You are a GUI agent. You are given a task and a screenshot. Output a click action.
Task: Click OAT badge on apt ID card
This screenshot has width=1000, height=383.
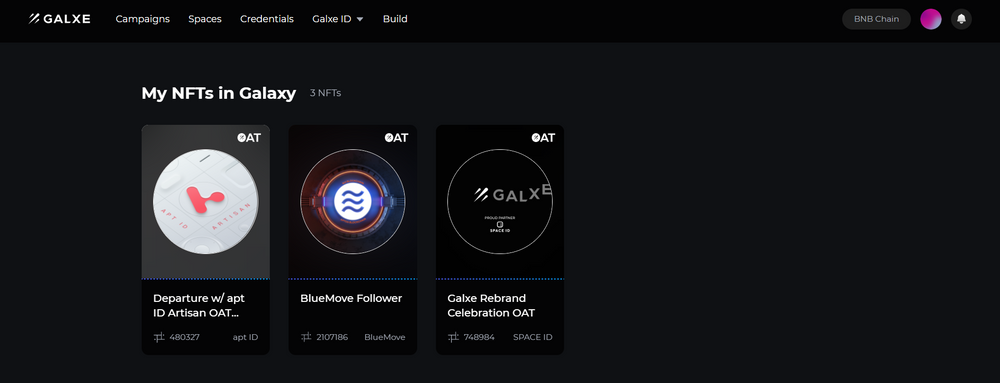[249, 138]
